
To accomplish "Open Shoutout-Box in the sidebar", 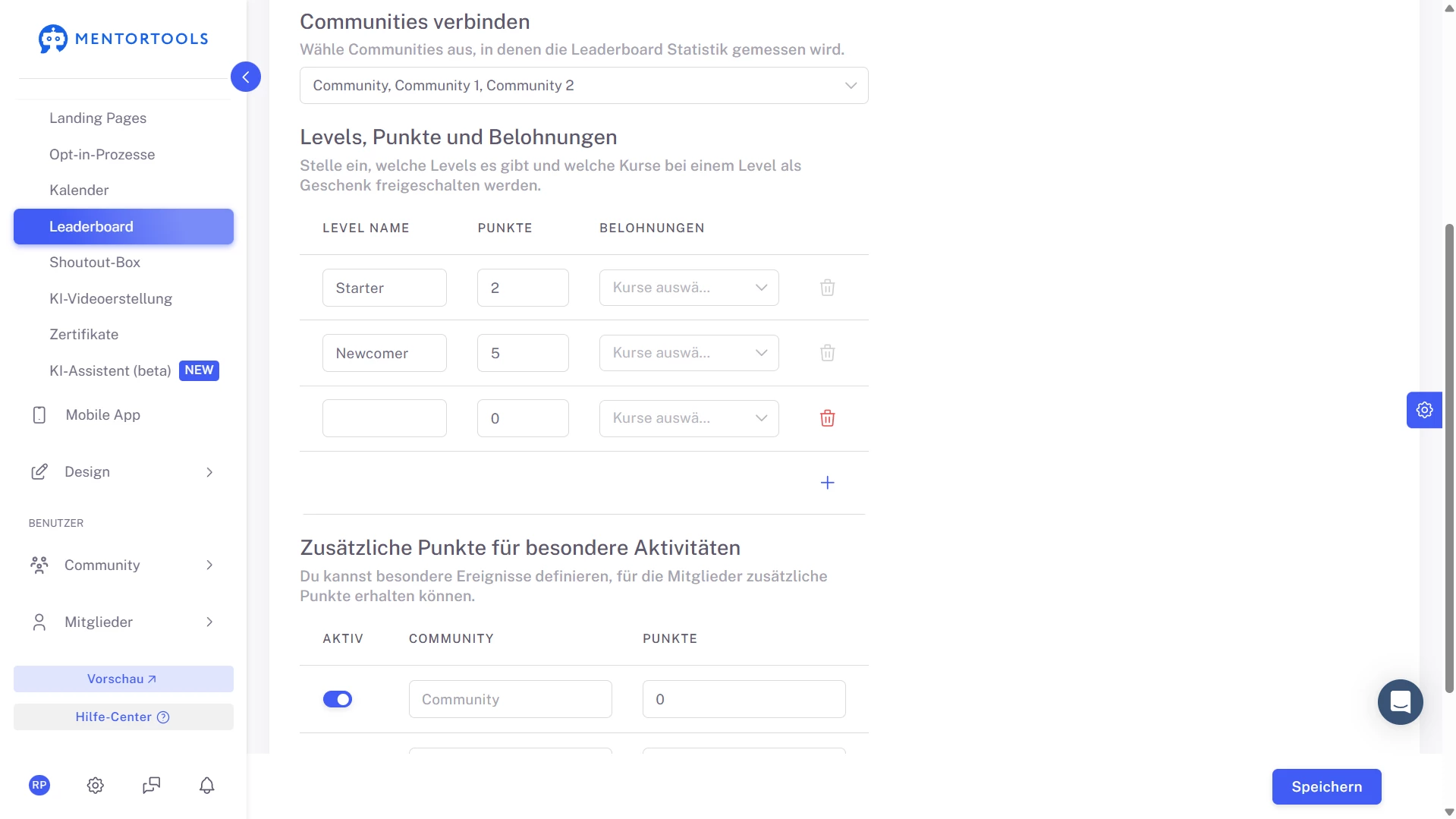I will click(95, 263).
